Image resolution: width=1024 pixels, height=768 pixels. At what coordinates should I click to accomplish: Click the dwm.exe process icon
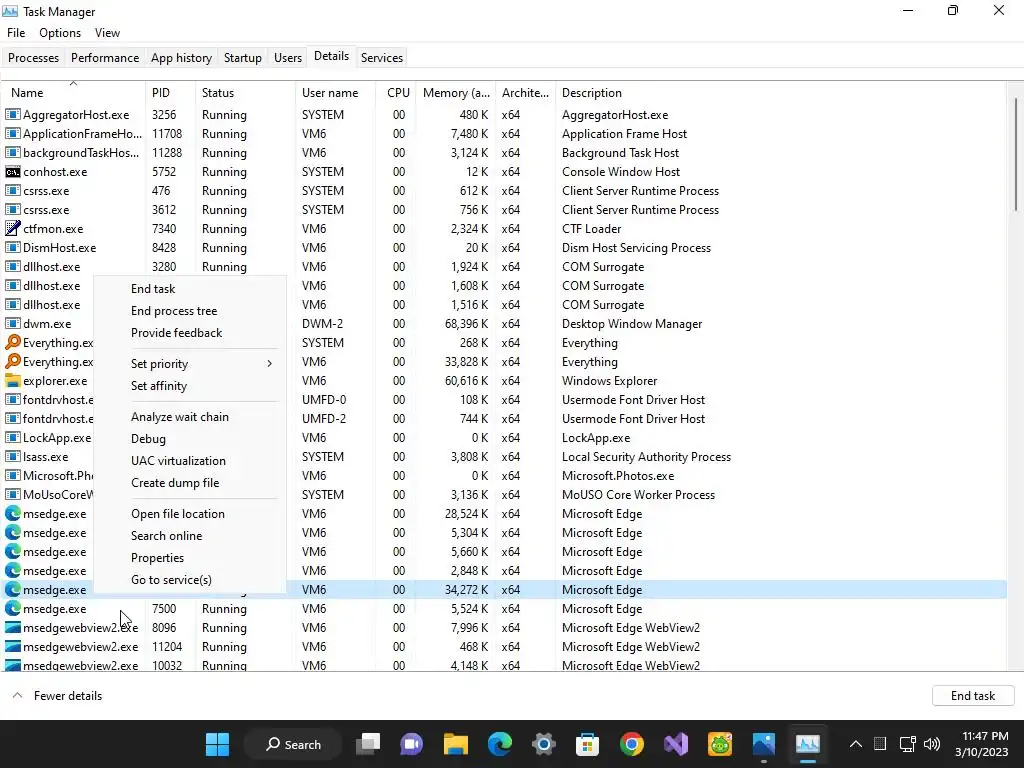[x=12, y=324]
